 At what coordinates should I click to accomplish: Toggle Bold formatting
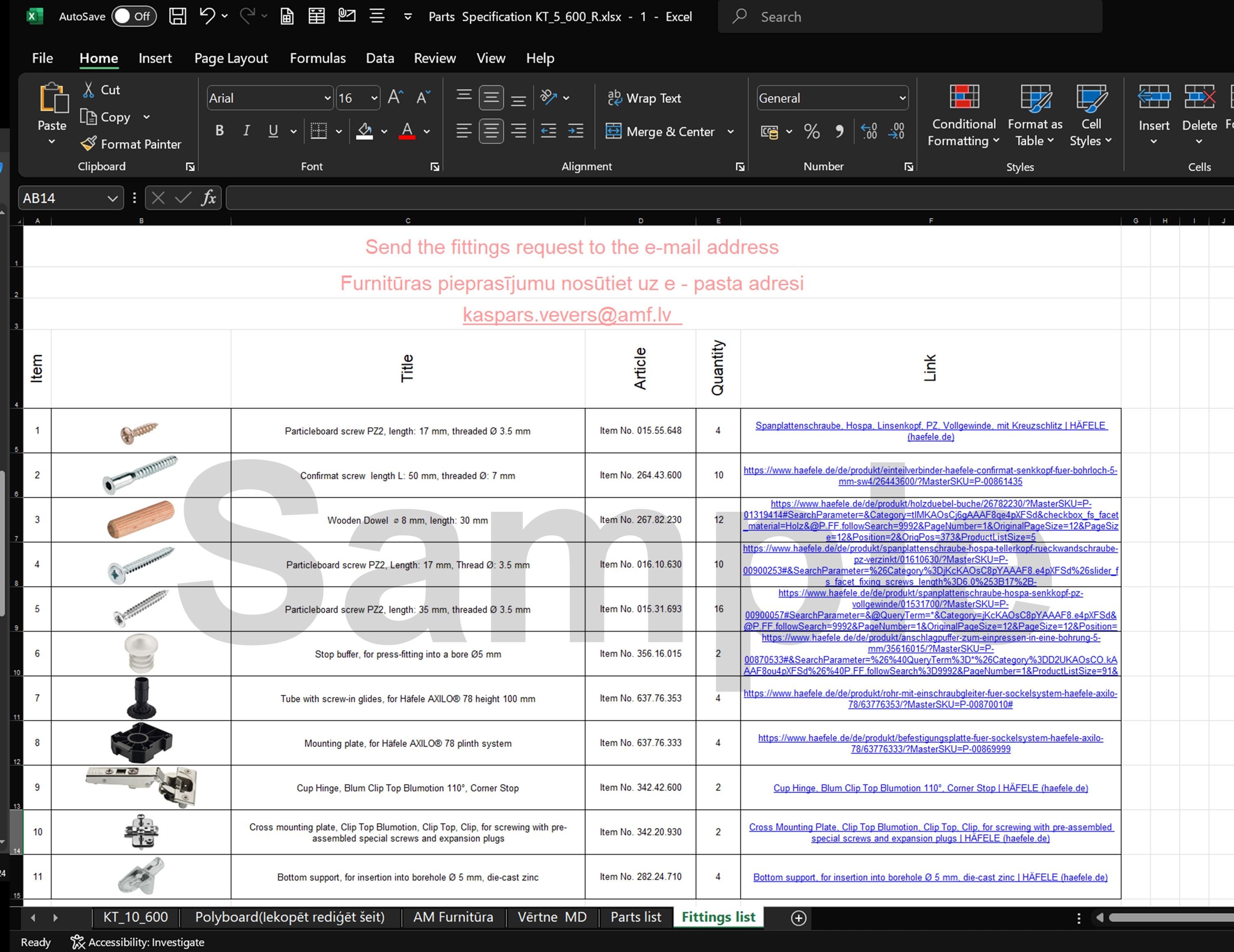click(219, 131)
